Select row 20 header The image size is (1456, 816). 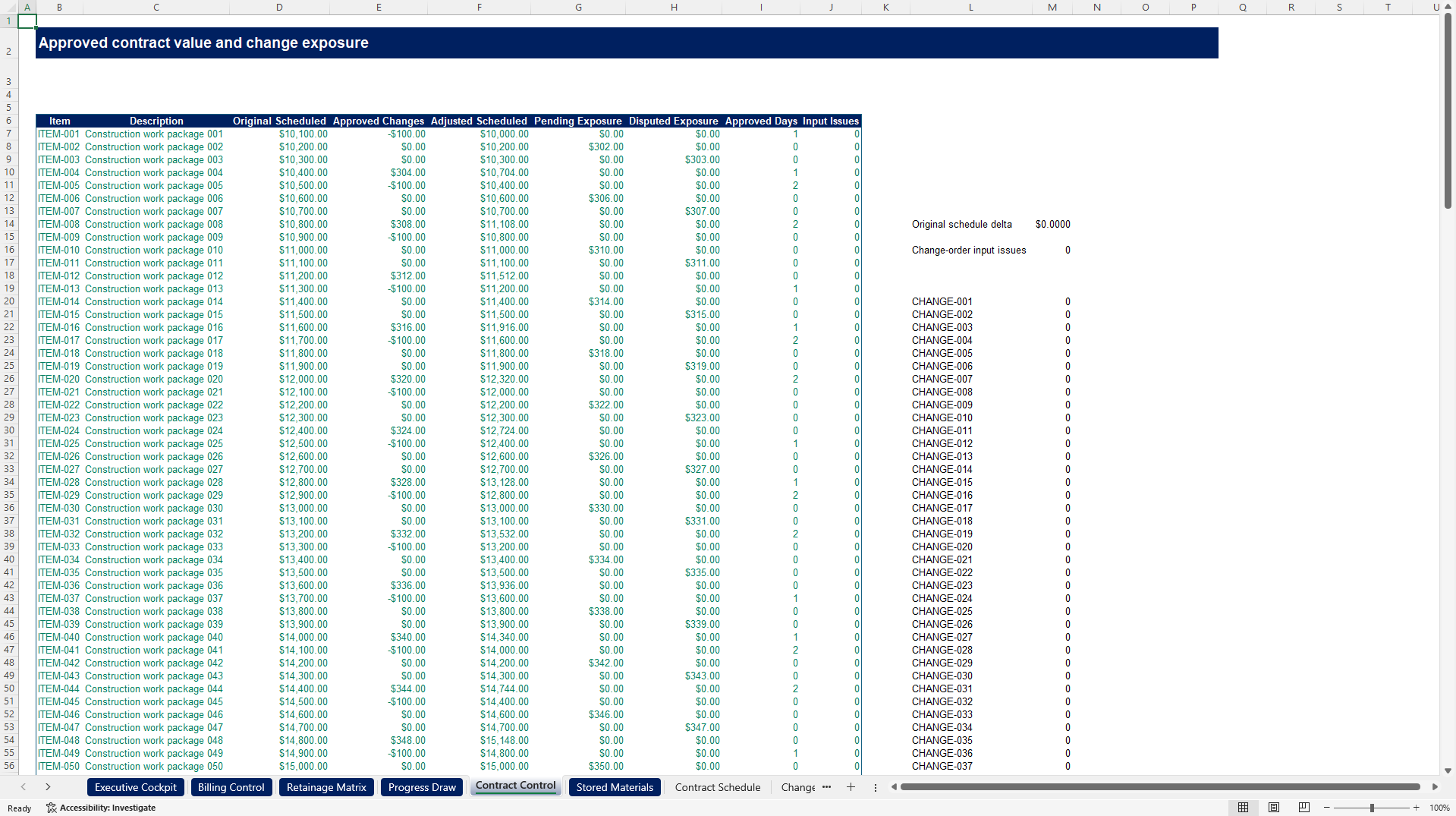coord(9,301)
